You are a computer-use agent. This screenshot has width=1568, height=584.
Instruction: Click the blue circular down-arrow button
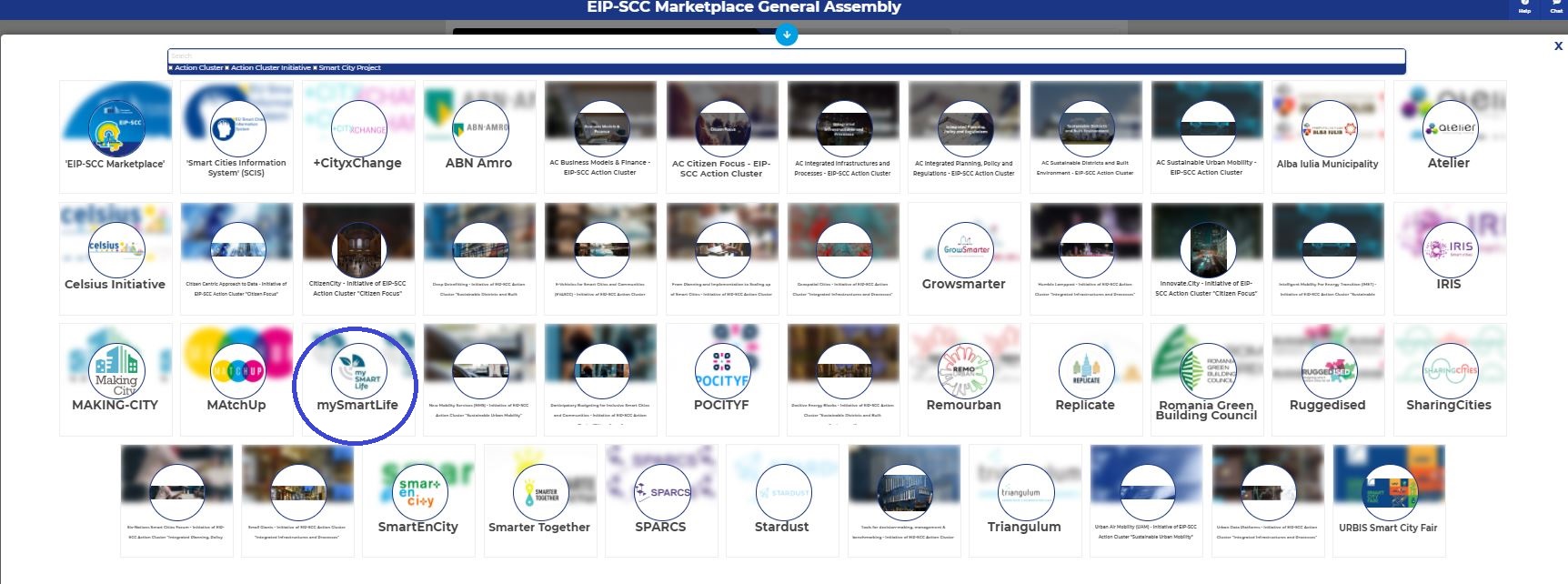point(787,35)
